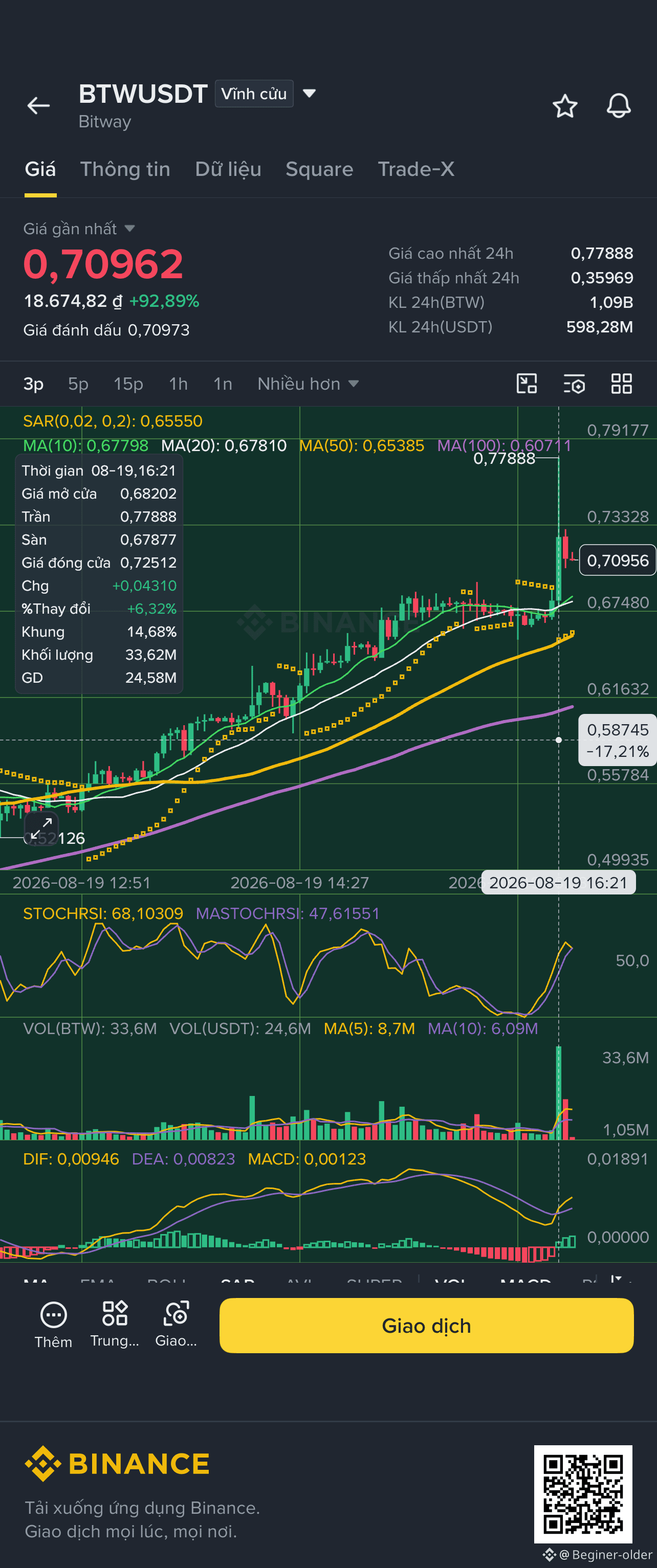
Task: Tap the current price tag 0,70956
Action: [x=618, y=560]
